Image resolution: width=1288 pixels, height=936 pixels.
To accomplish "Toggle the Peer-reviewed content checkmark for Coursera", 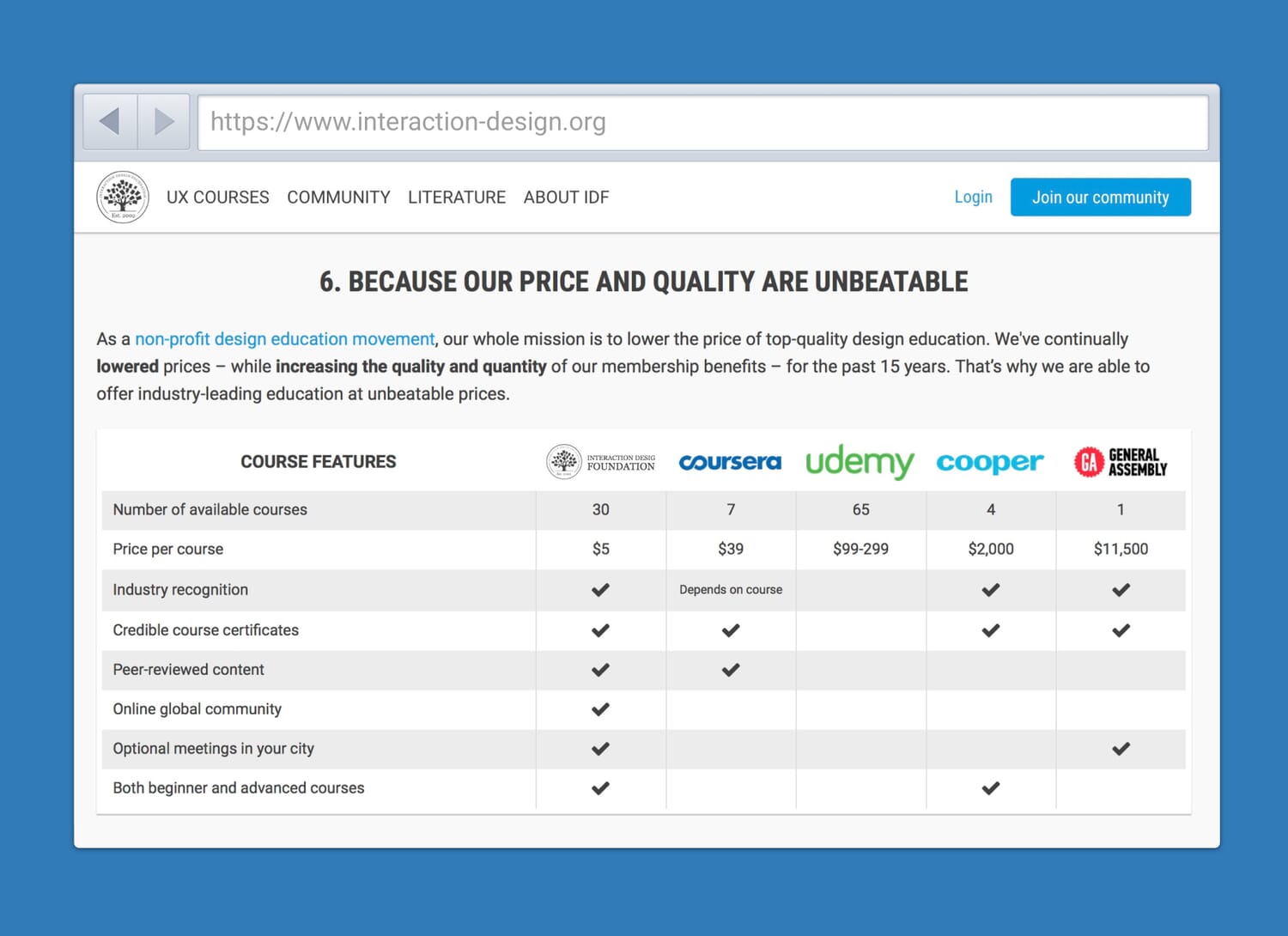I will point(730,670).
